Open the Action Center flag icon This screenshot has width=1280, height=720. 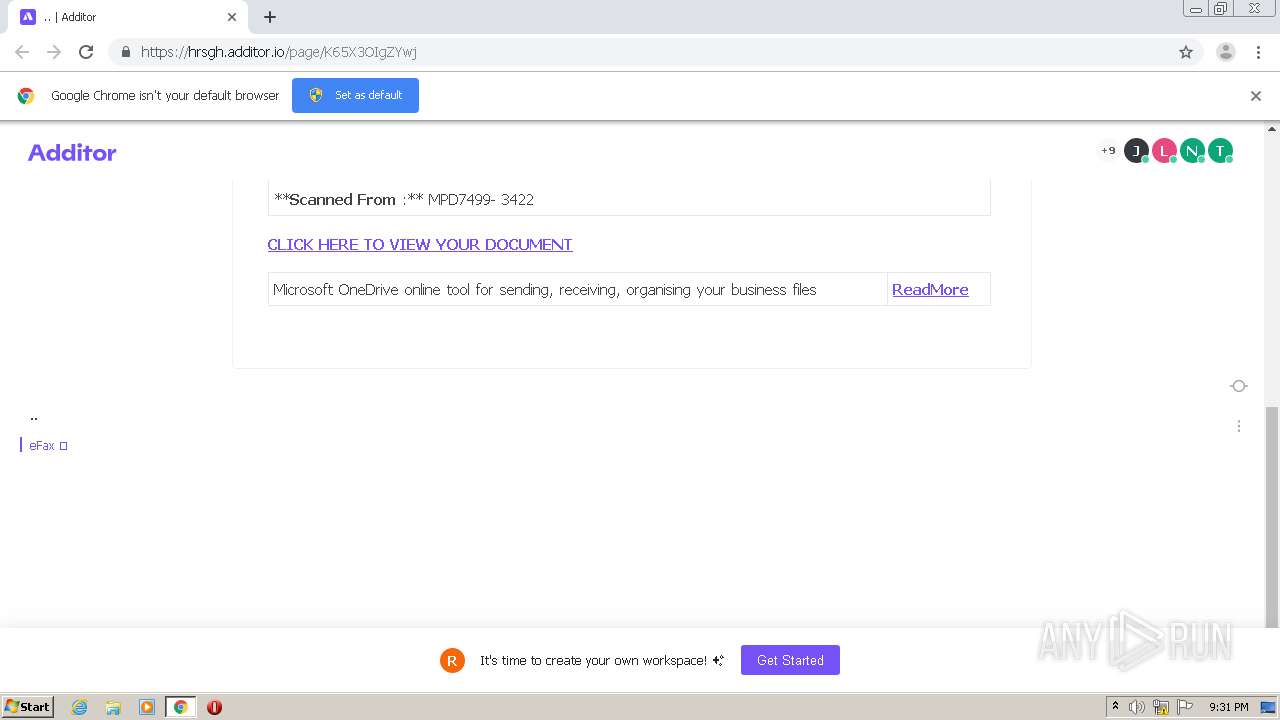tap(1186, 707)
